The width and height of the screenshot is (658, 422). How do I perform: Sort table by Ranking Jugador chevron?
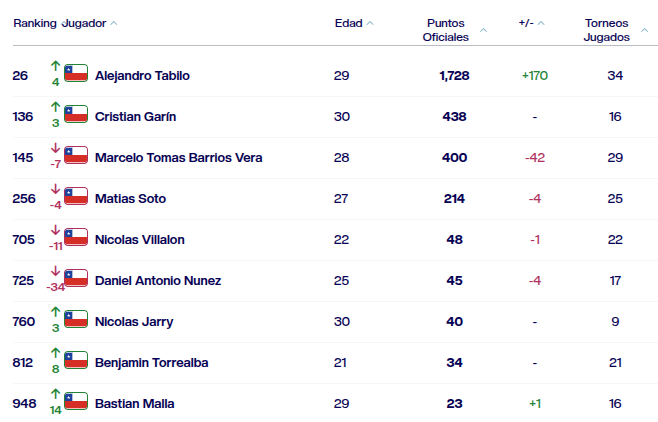coord(114,23)
